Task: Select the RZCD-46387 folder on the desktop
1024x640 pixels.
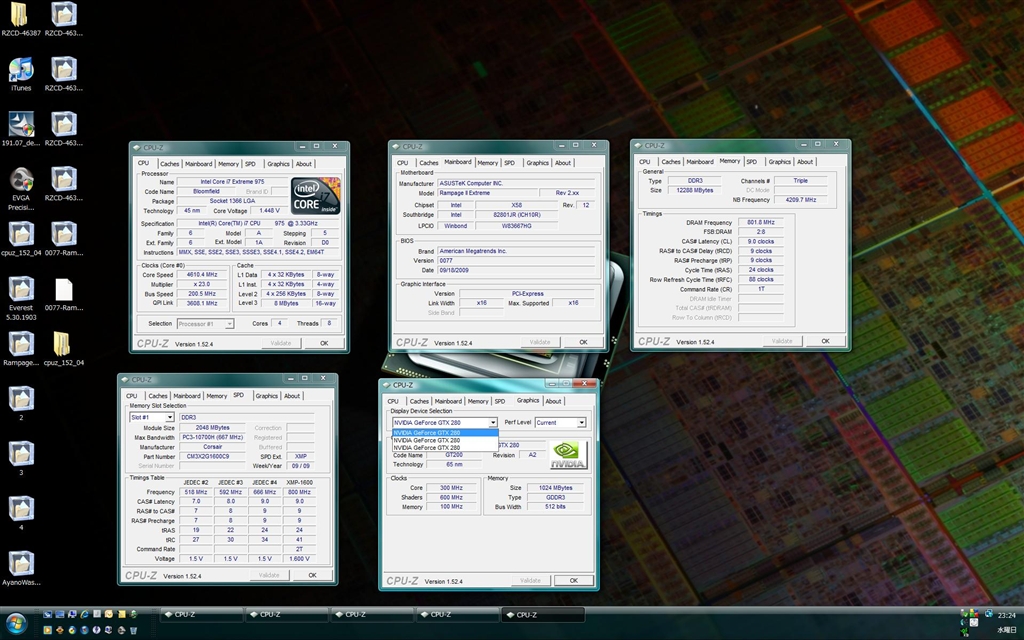Action: (21, 15)
